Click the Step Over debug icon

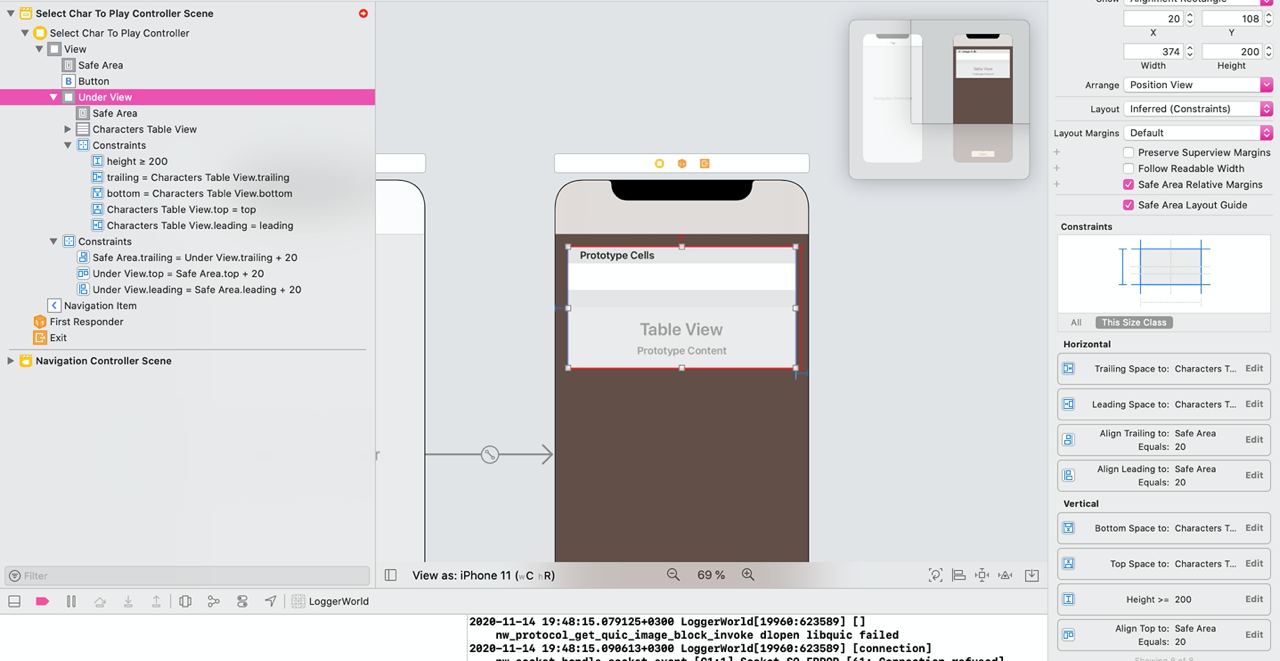click(99, 601)
